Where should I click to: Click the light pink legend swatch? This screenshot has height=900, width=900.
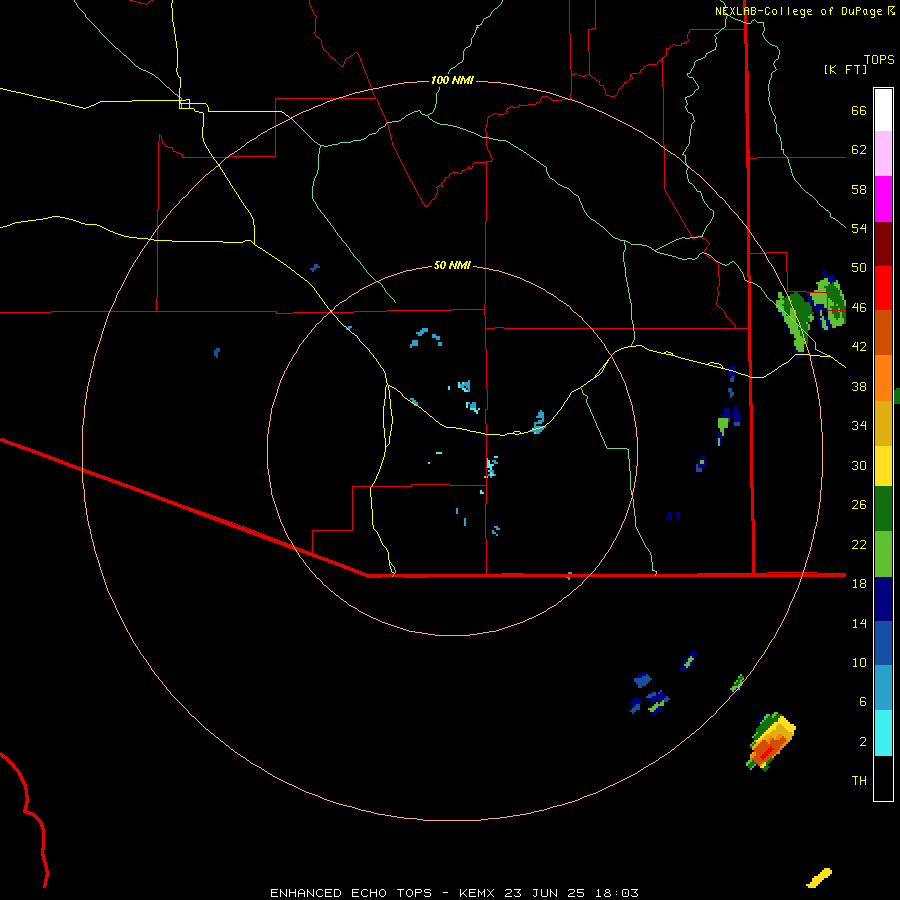(x=883, y=153)
